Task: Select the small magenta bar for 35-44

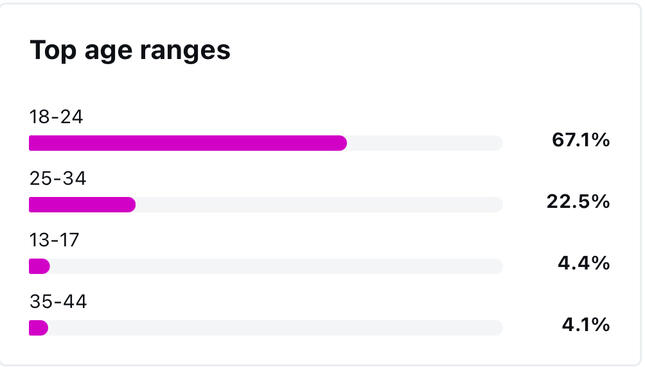Action: point(39,328)
